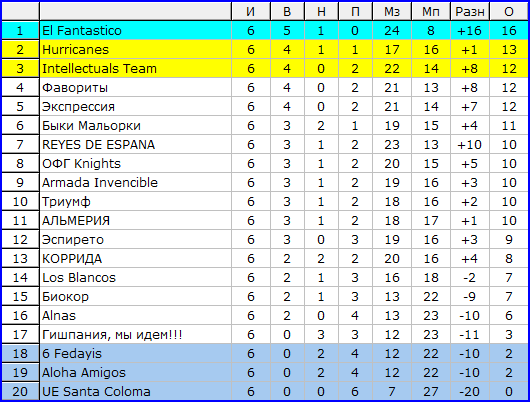530x402 pixels.
Task: Click the Hurricanes team name
Action: click(75, 50)
